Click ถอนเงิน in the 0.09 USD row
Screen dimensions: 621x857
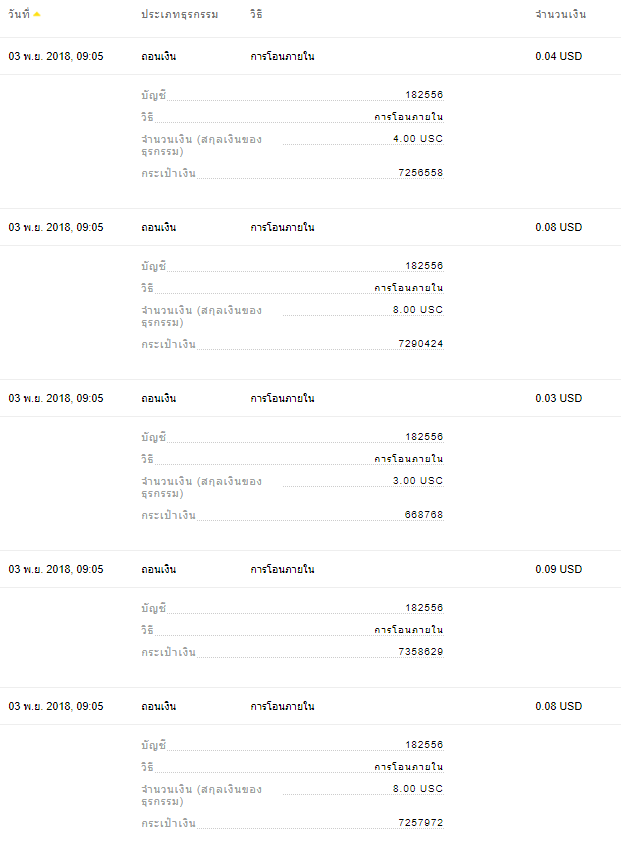159,570
